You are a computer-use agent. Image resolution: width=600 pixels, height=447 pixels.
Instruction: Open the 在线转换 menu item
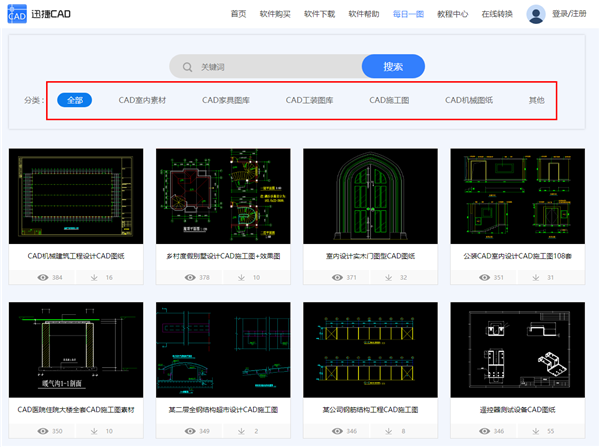(x=497, y=14)
